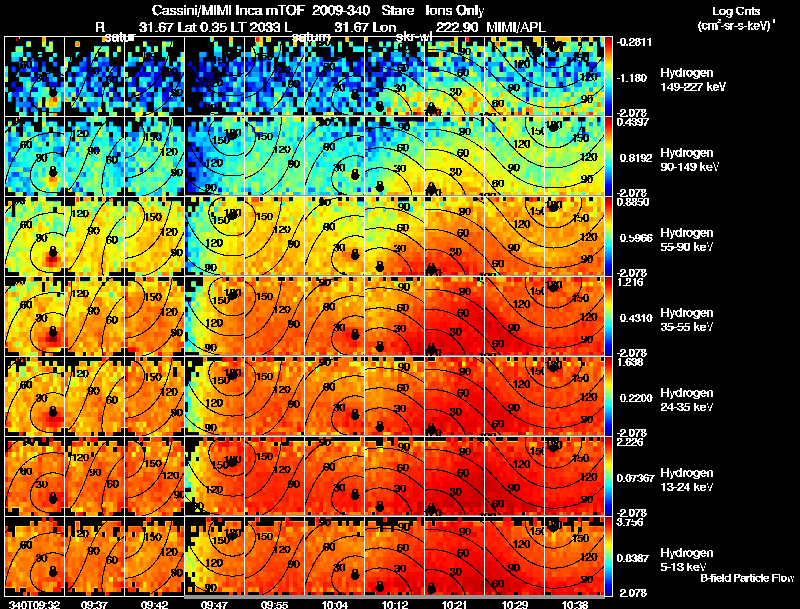Select the colorbar value '3.756'
800x609 pixels.
[630, 522]
